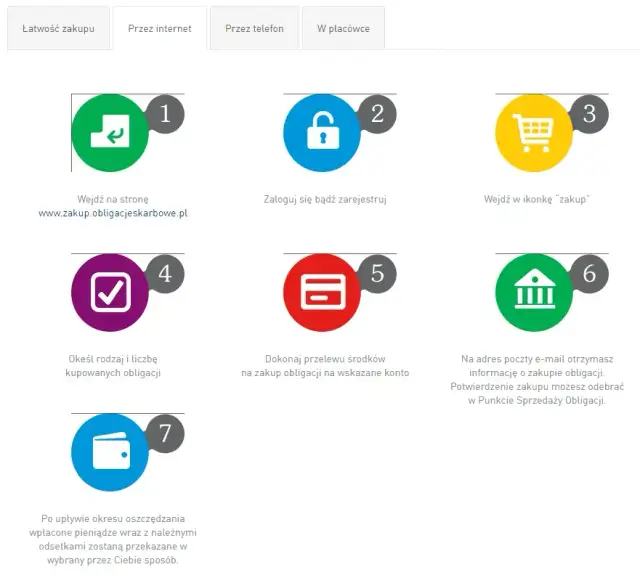The height and width of the screenshot is (583, 640).
Task: Click the gray number 1 badge
Action: pyautogui.click(x=165, y=114)
